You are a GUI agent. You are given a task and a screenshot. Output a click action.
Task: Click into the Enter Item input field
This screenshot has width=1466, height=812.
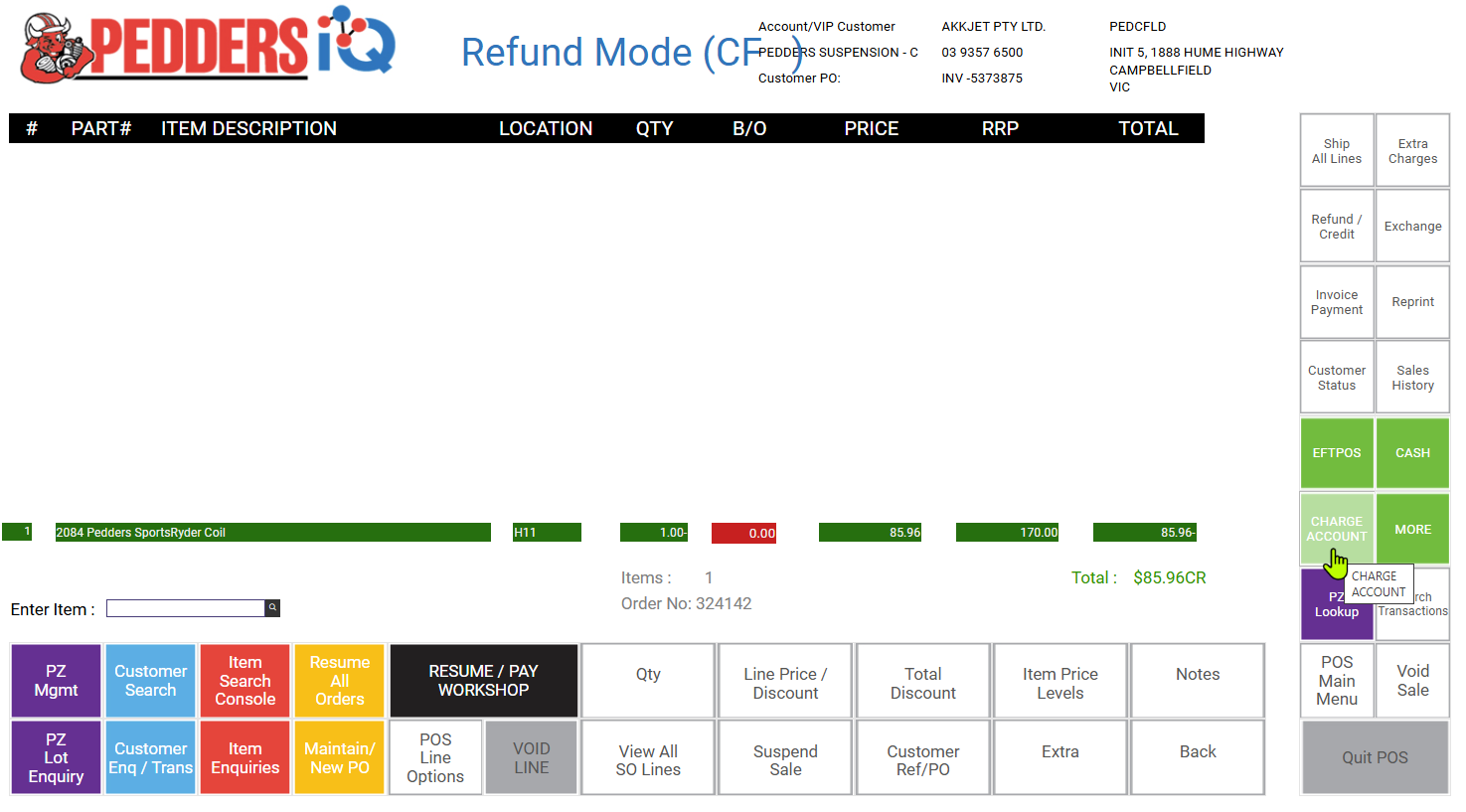(186, 608)
